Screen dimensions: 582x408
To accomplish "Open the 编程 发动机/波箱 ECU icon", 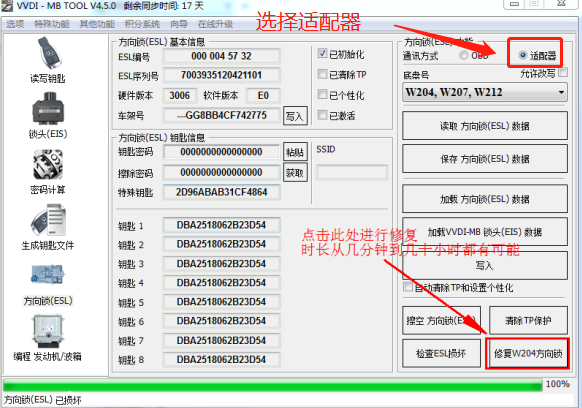I will (x=48, y=331).
